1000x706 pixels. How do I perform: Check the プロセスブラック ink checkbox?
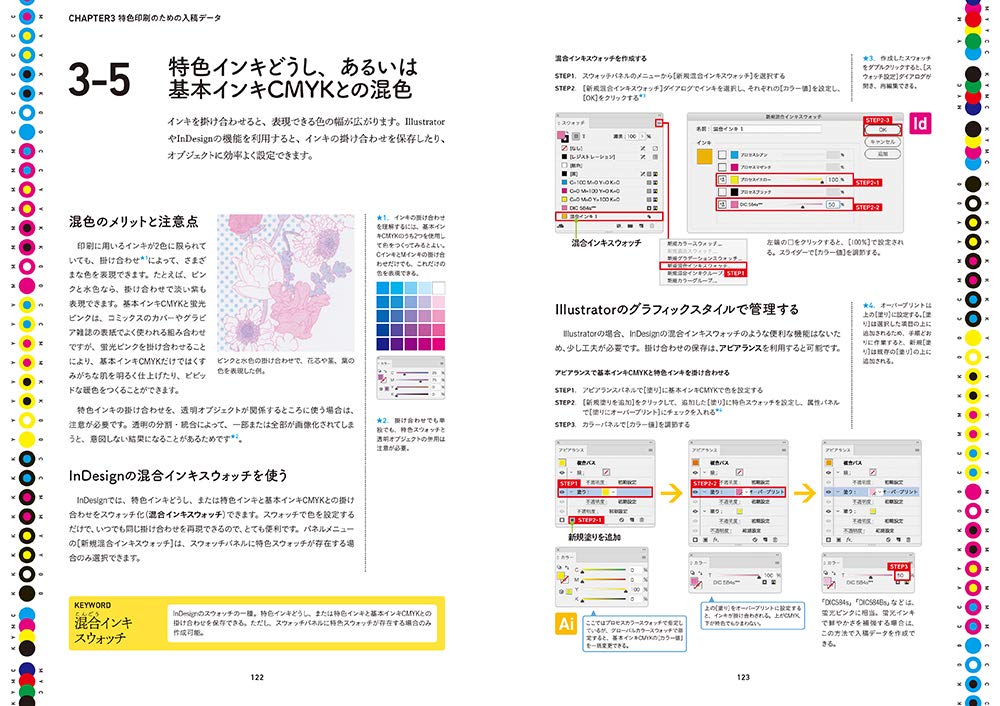[723, 192]
